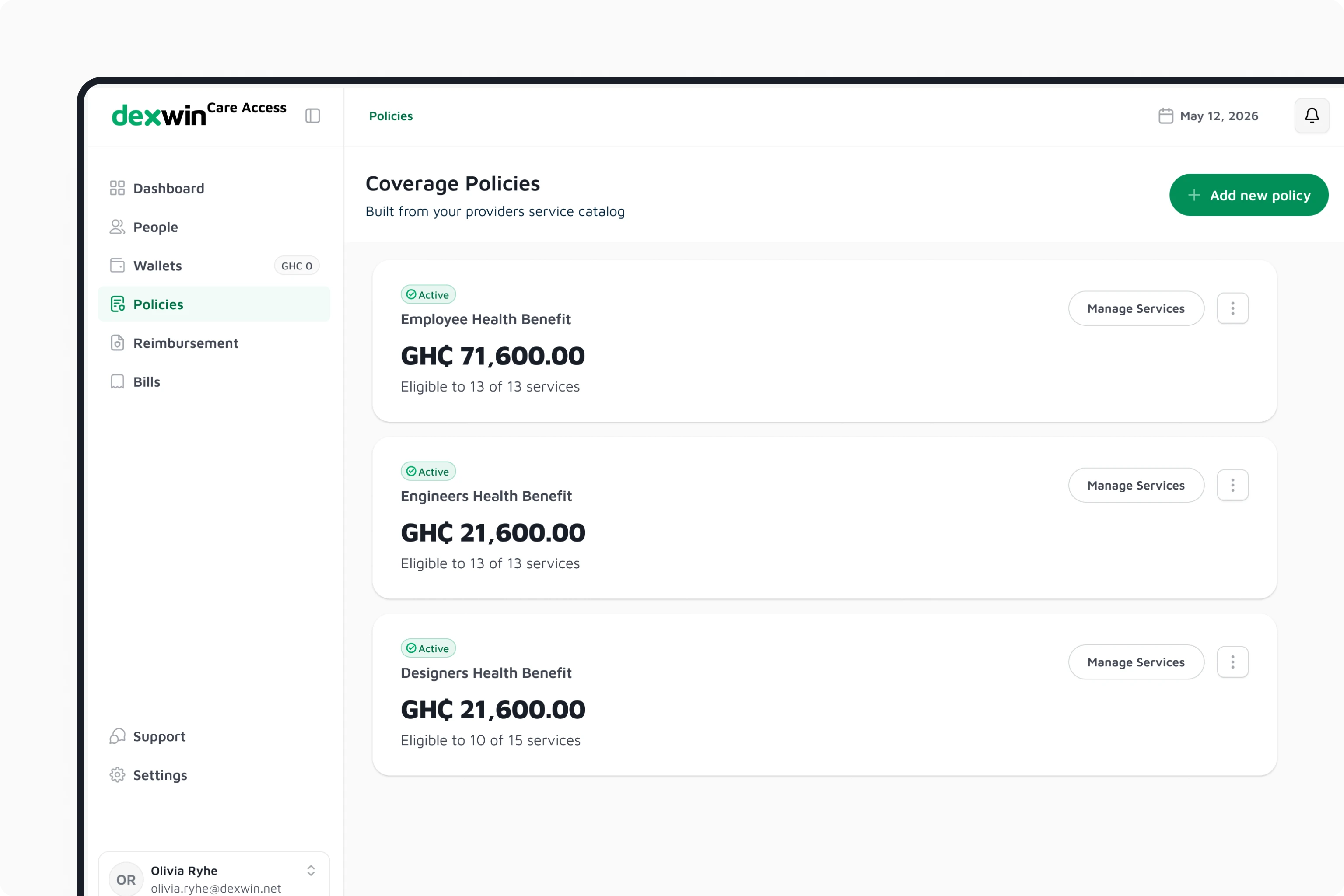
Task: Open the Settings menu item
Action: point(214,775)
